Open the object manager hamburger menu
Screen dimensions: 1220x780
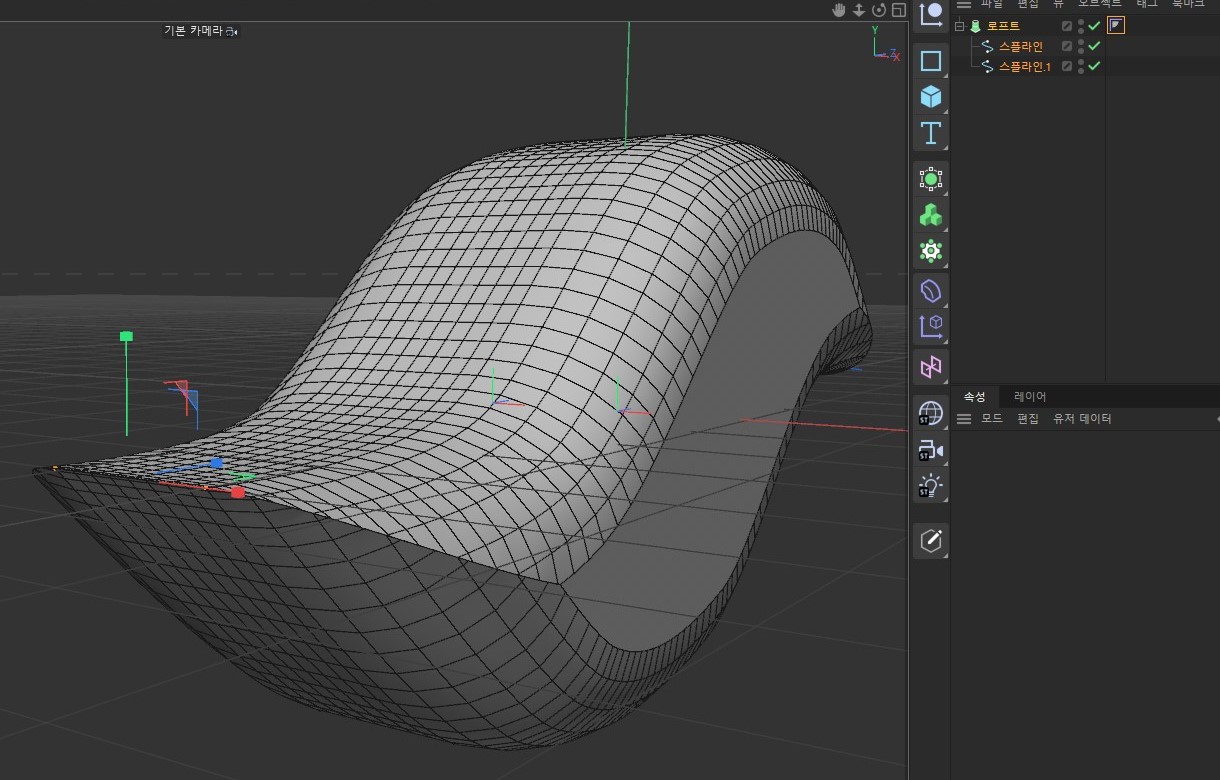pos(964,4)
